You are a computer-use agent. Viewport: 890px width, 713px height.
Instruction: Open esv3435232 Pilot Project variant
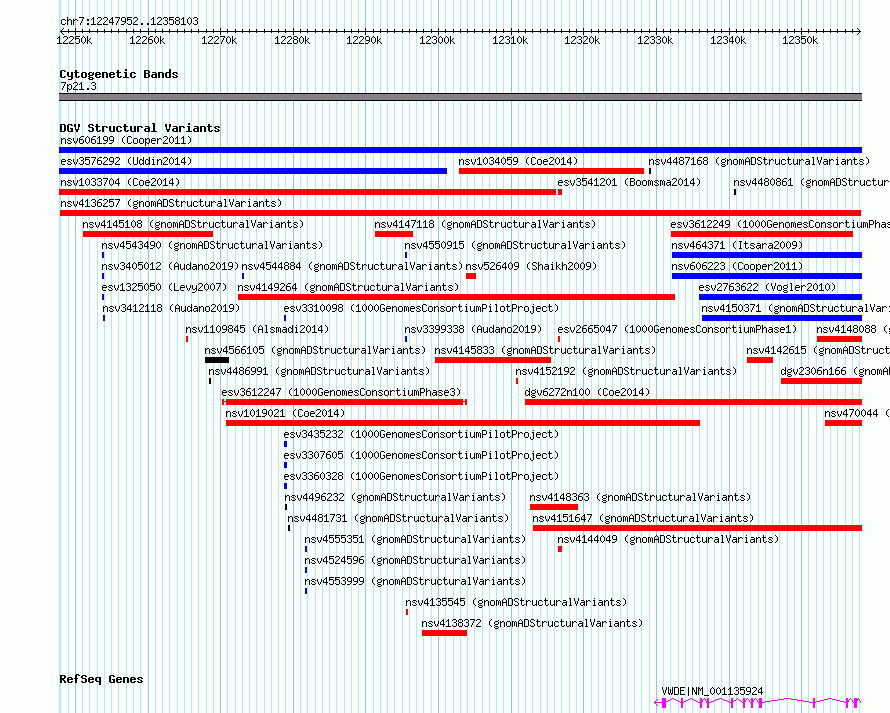[421, 434]
